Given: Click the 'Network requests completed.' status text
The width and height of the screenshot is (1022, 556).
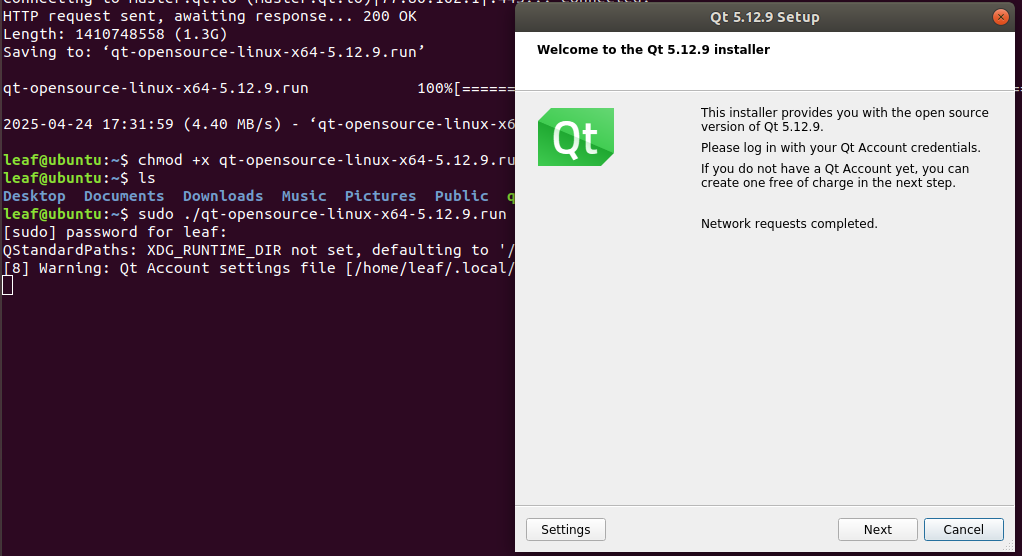Looking at the screenshot, I should 789,224.
